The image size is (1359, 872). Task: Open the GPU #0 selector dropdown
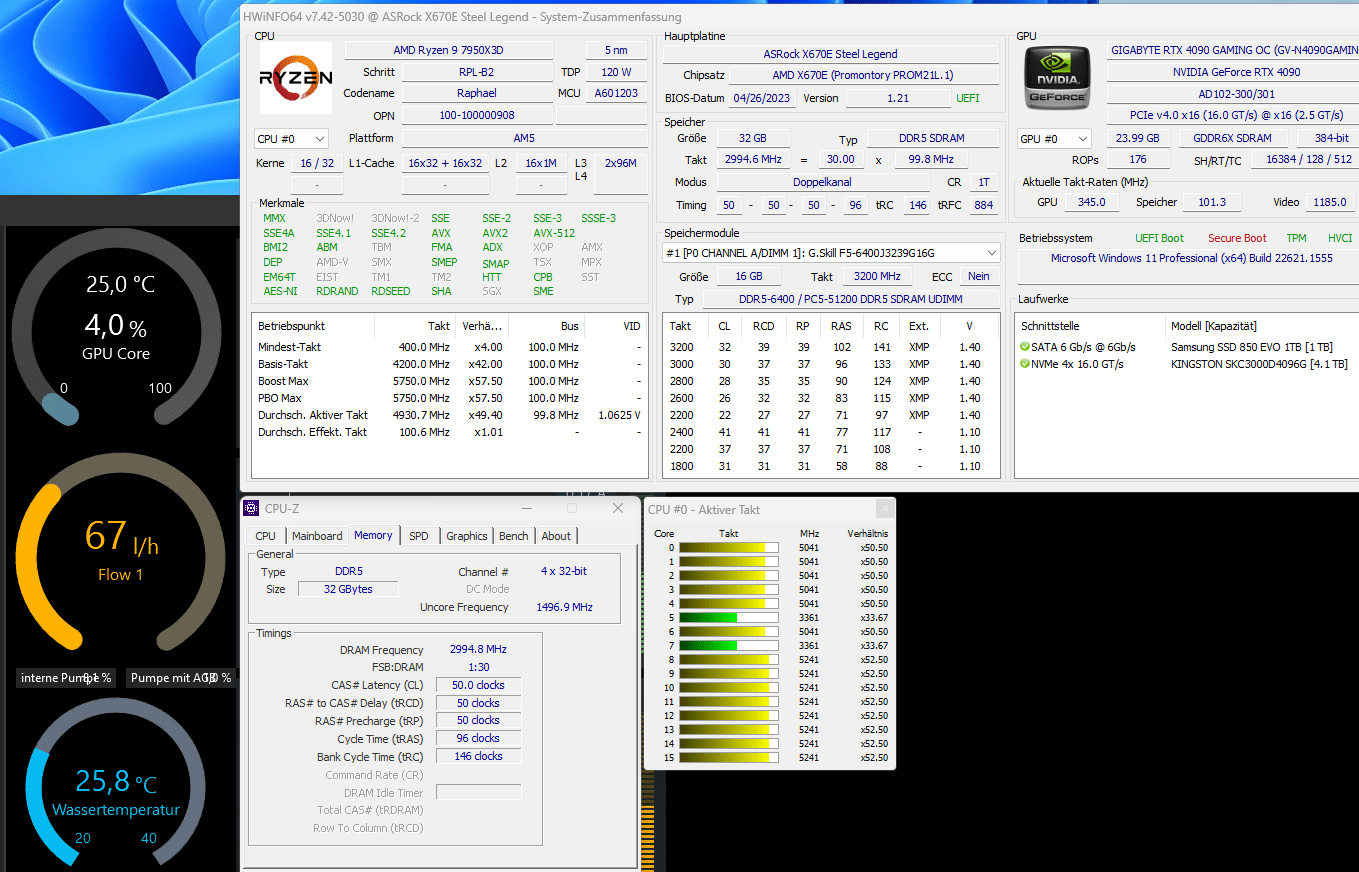coord(1054,139)
